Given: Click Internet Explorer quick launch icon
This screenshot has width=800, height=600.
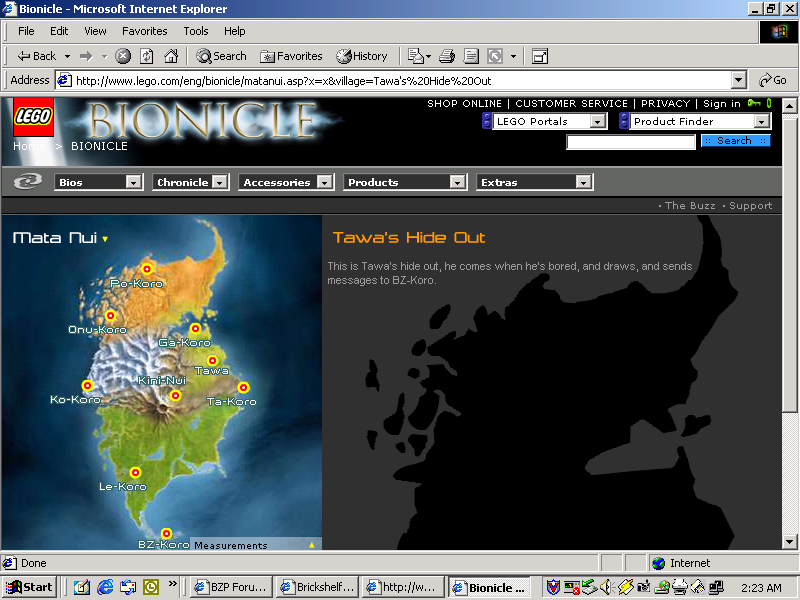Looking at the screenshot, I should 105,587.
